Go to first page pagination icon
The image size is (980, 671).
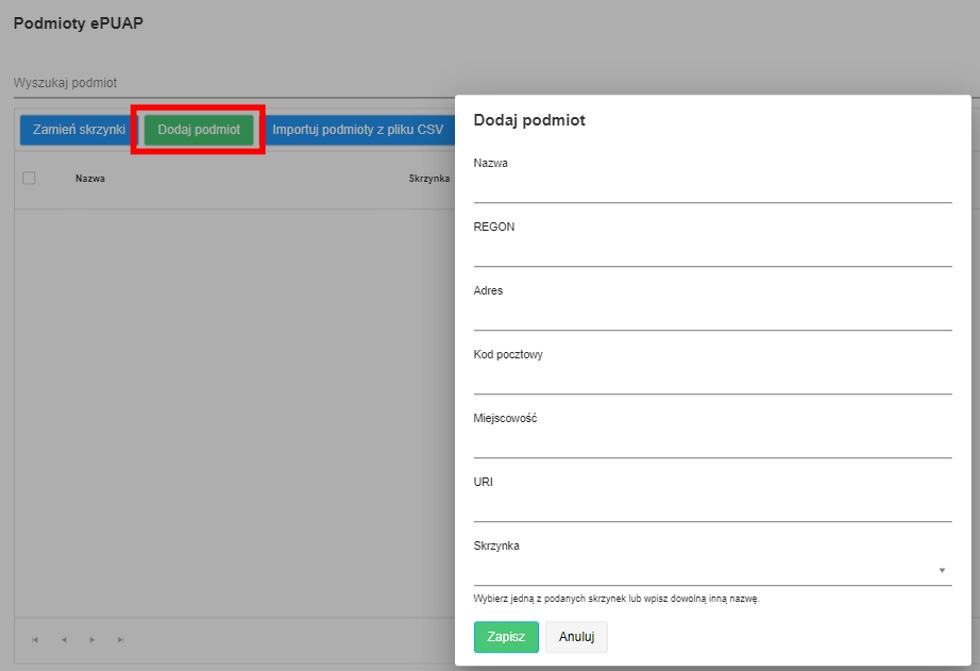[35, 640]
